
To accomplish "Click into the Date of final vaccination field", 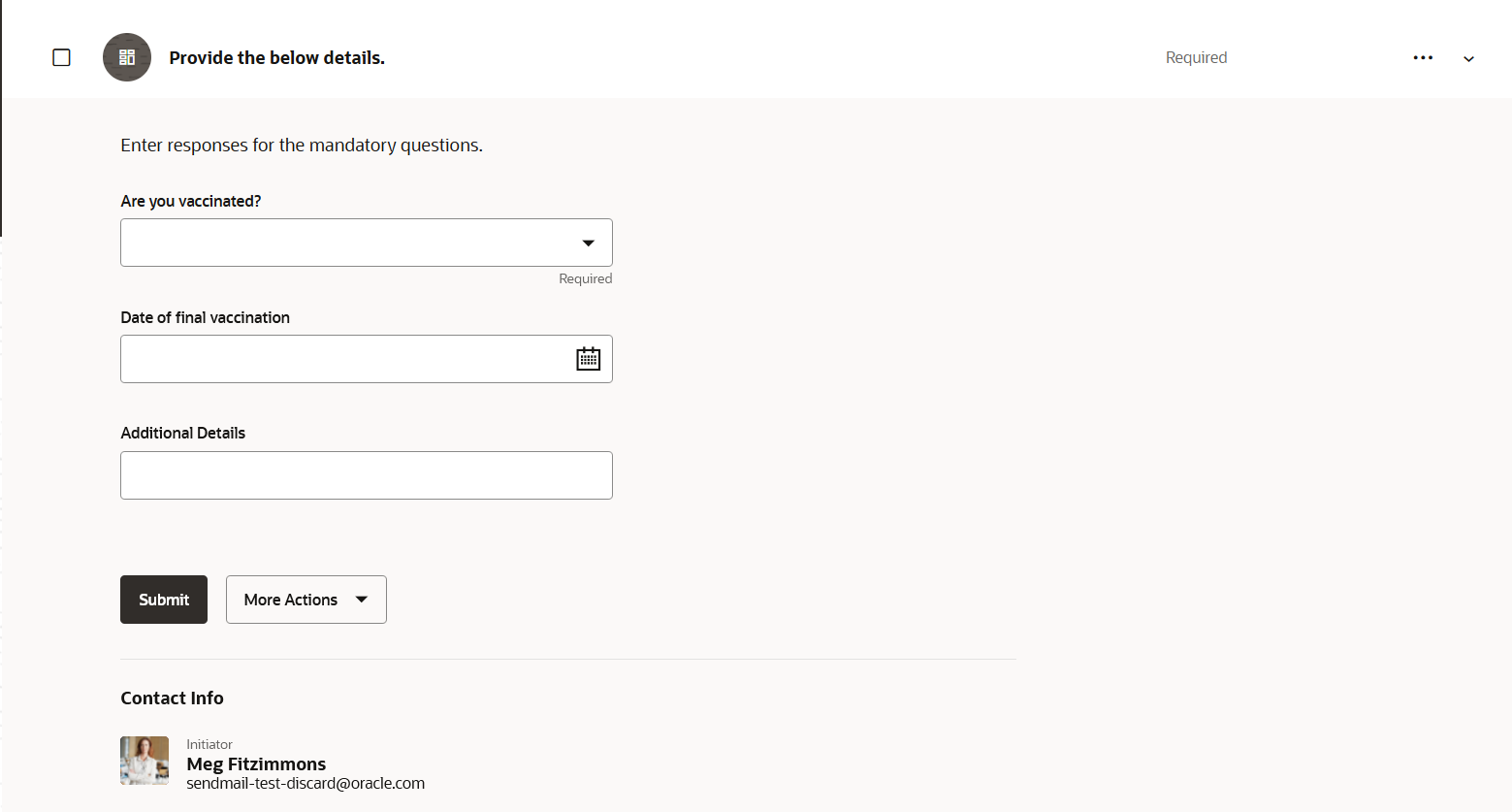I will (x=344, y=359).
